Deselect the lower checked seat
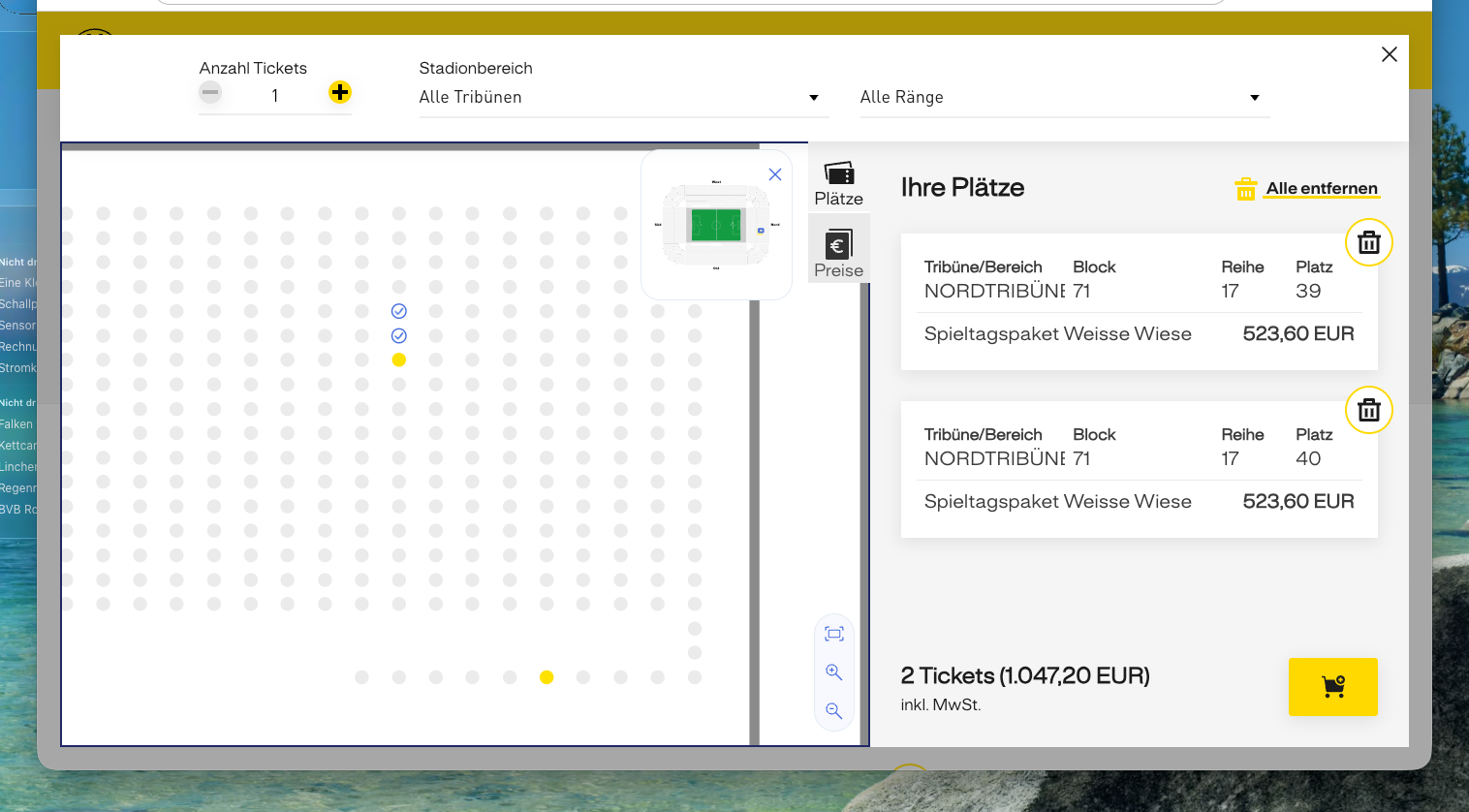Image resolution: width=1469 pixels, height=812 pixels. (x=398, y=335)
